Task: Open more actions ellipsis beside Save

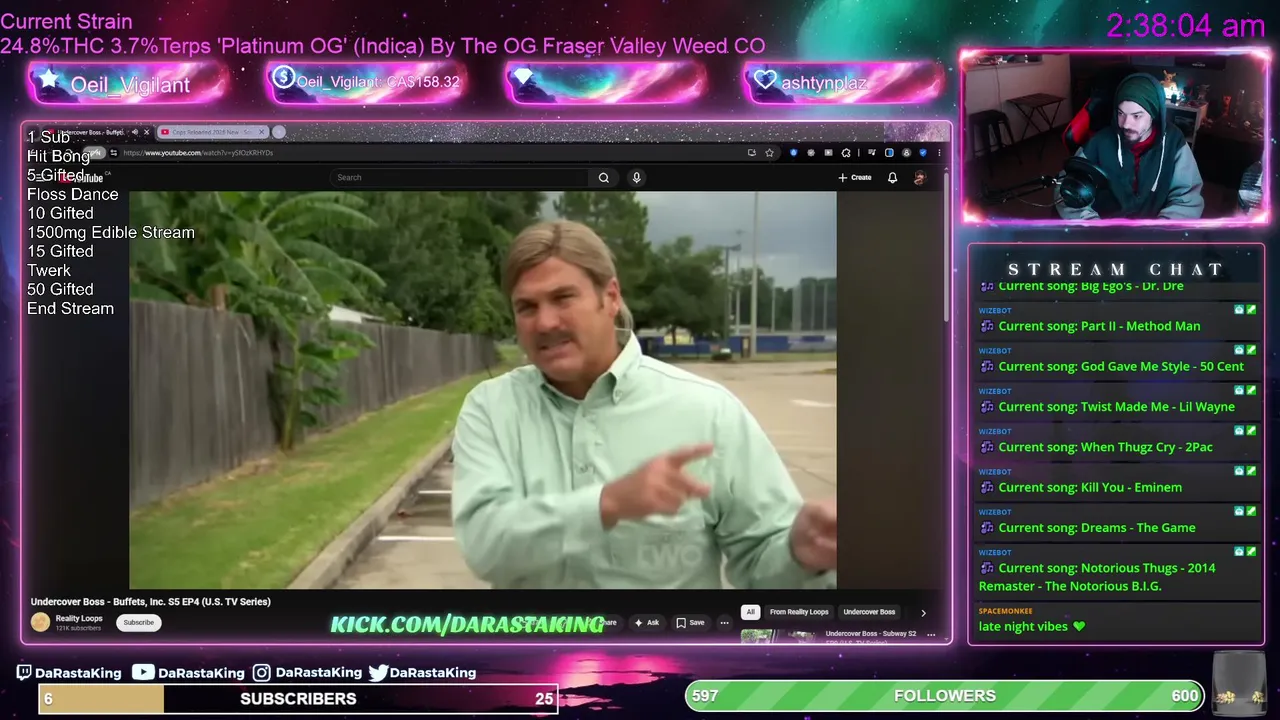Action: point(724,622)
